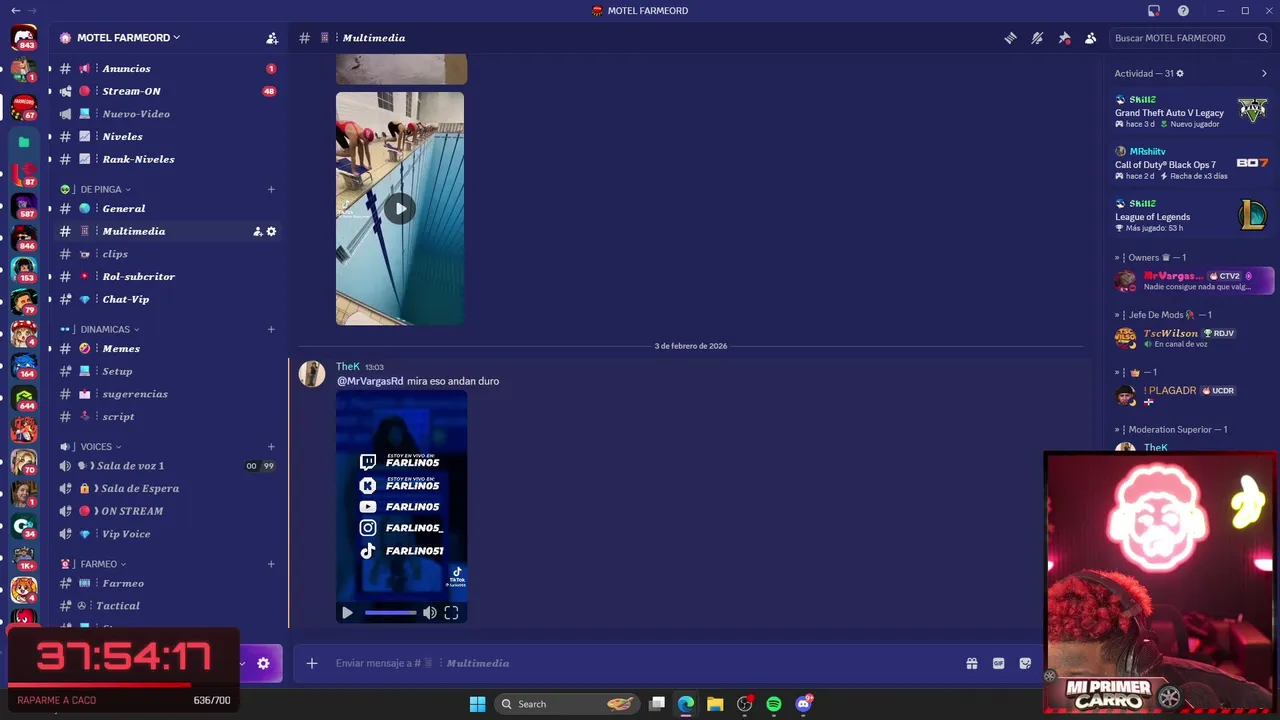The height and width of the screenshot is (720, 1280).
Task: Click invite people icon beside server name
Action: 272,38
